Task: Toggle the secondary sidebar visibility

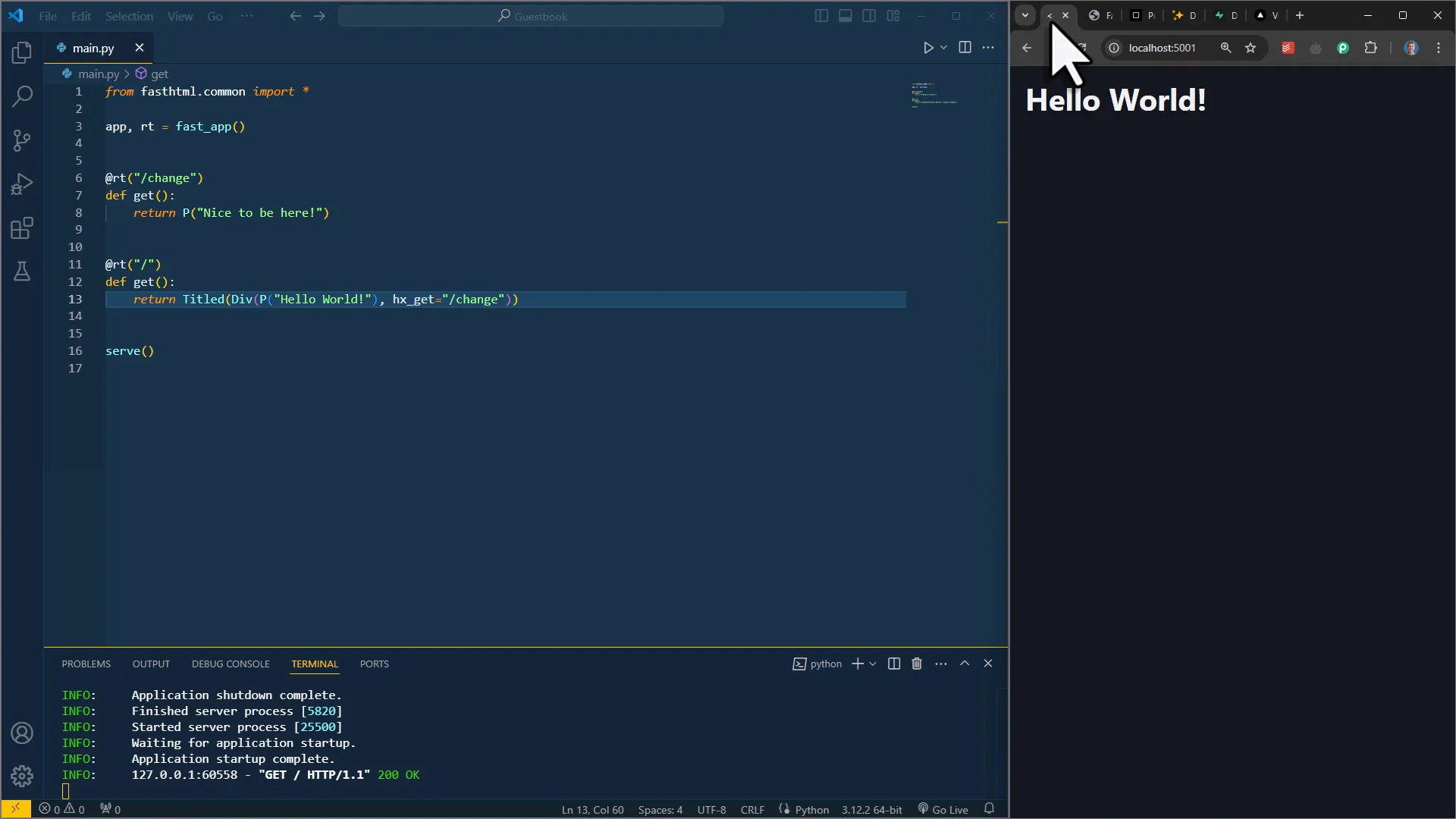Action: point(869,15)
